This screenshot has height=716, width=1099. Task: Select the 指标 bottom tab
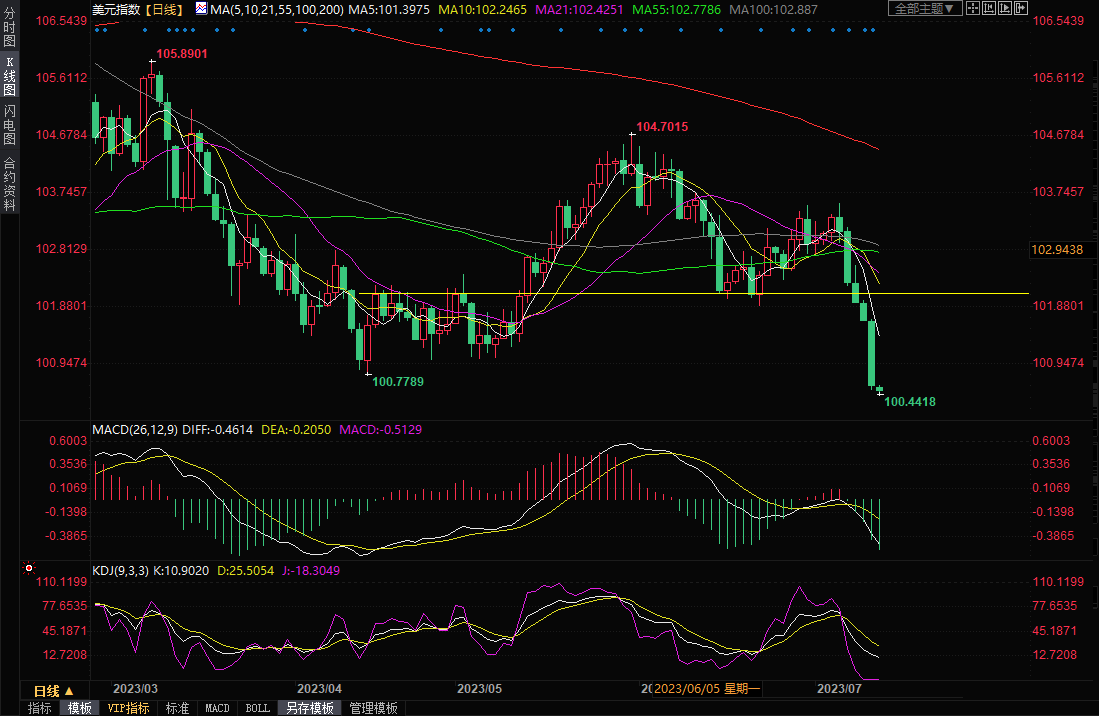40,708
